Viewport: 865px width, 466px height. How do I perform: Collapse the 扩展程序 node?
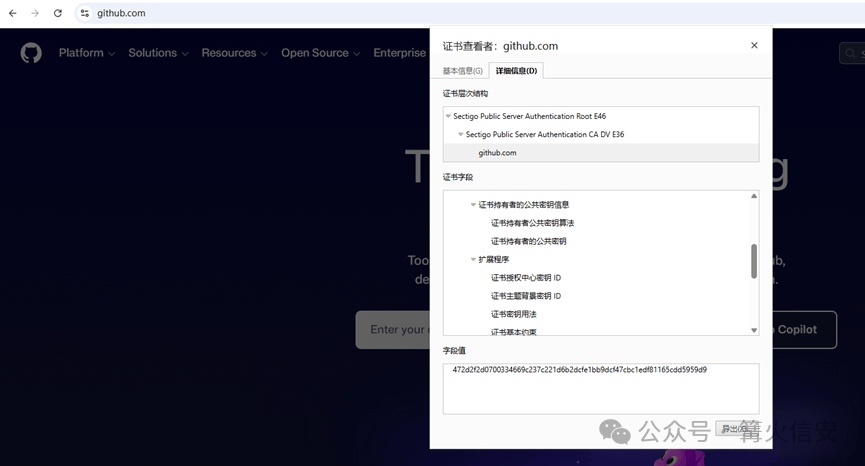473,259
